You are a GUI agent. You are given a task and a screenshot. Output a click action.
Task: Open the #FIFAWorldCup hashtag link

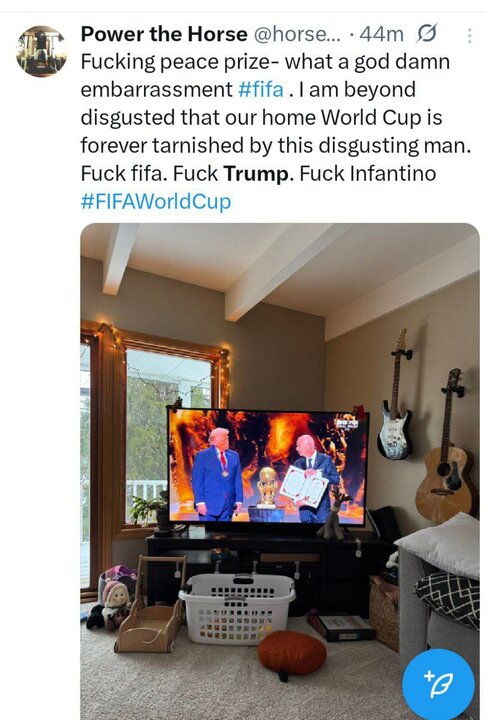156,202
